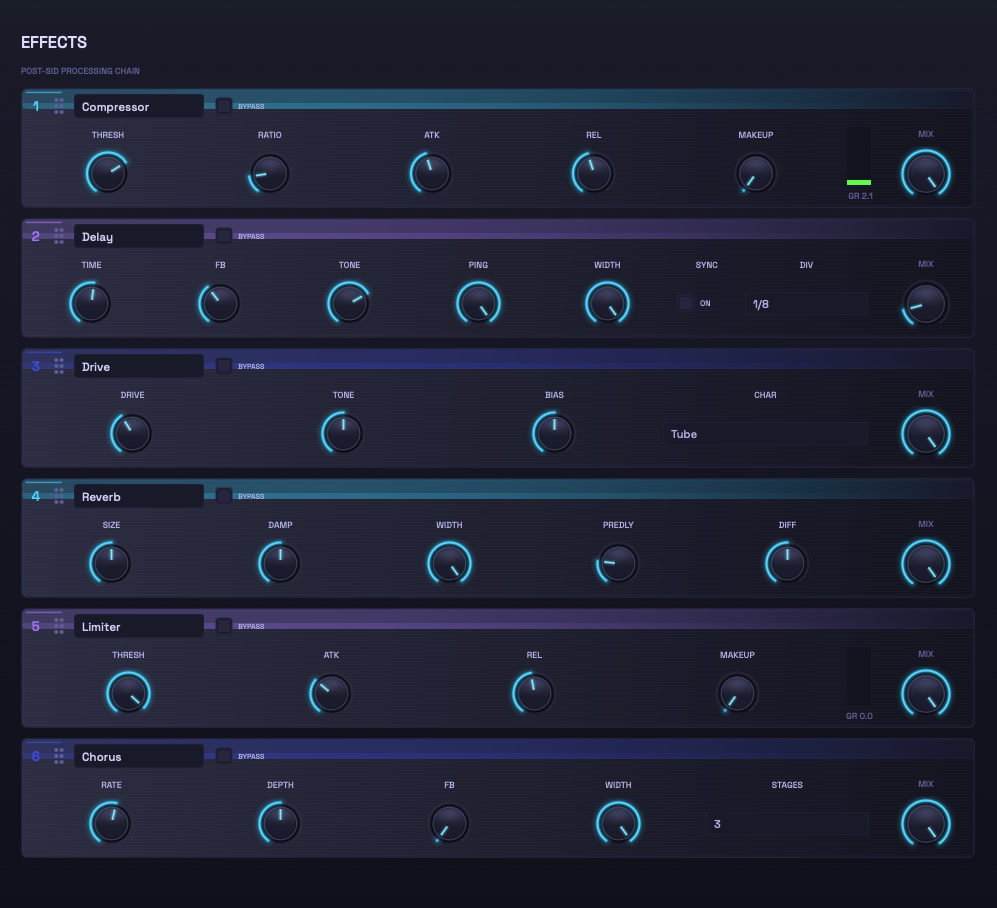The width and height of the screenshot is (997, 908).
Task: Open the Limiter effect type dropdown
Action: (139, 626)
